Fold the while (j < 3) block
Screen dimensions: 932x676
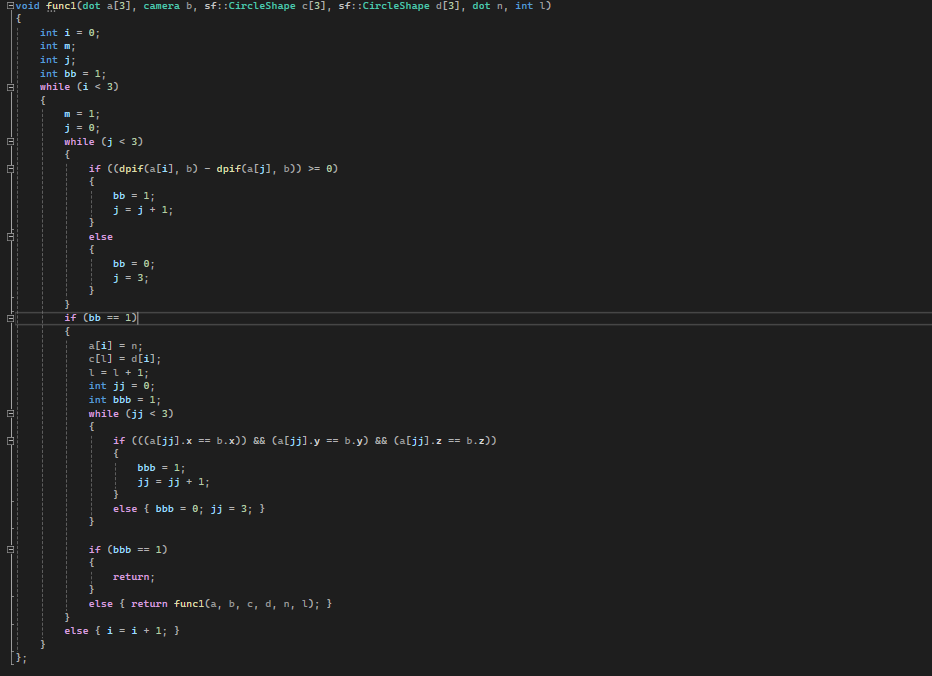coord(10,142)
